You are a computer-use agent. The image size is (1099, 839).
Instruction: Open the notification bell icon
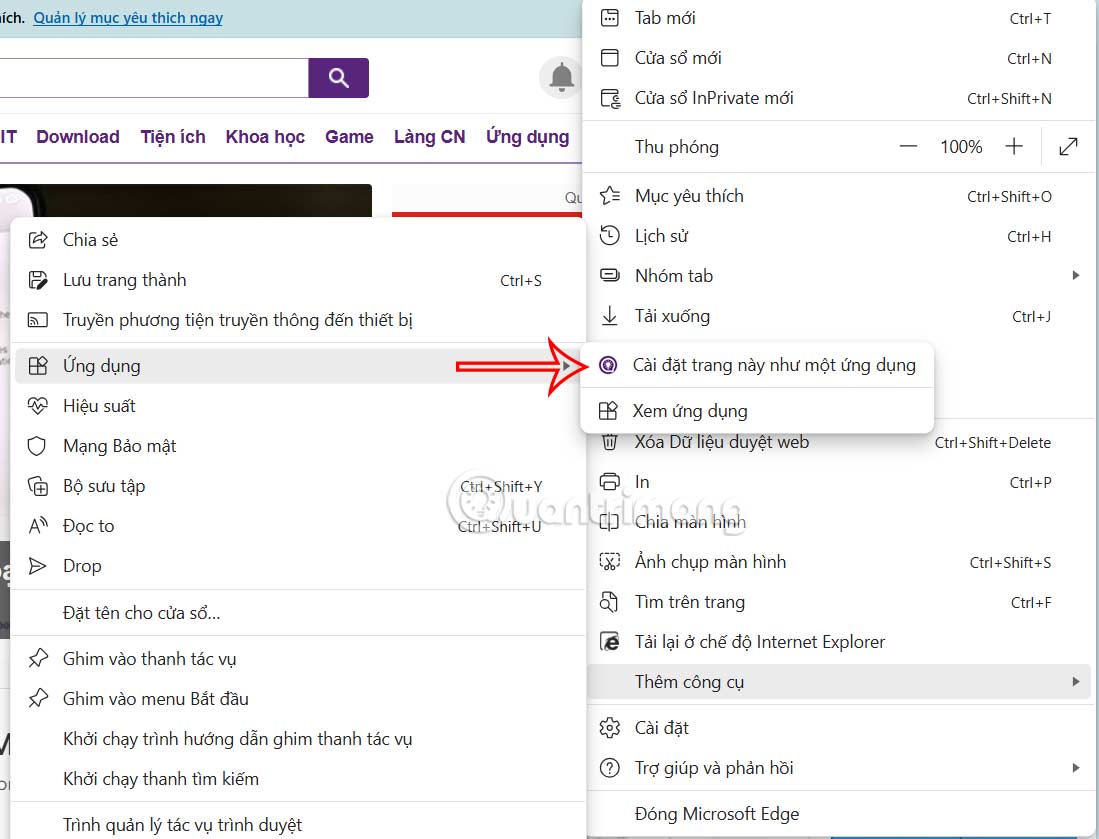point(561,78)
